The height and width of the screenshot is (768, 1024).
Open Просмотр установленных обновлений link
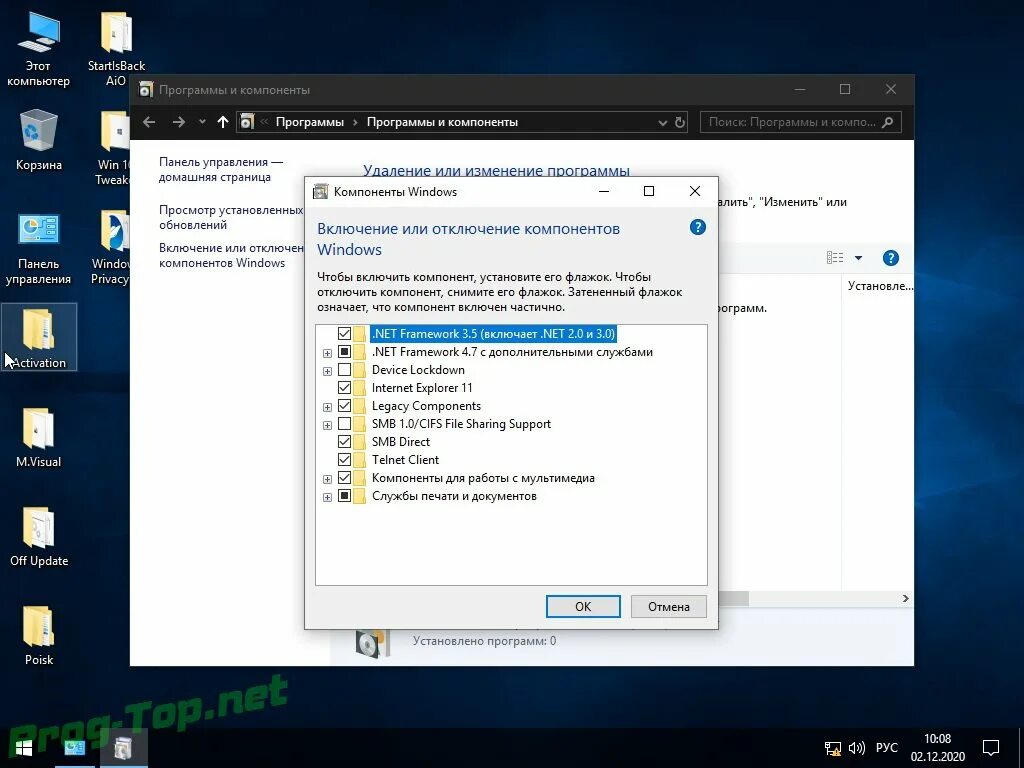(231, 217)
